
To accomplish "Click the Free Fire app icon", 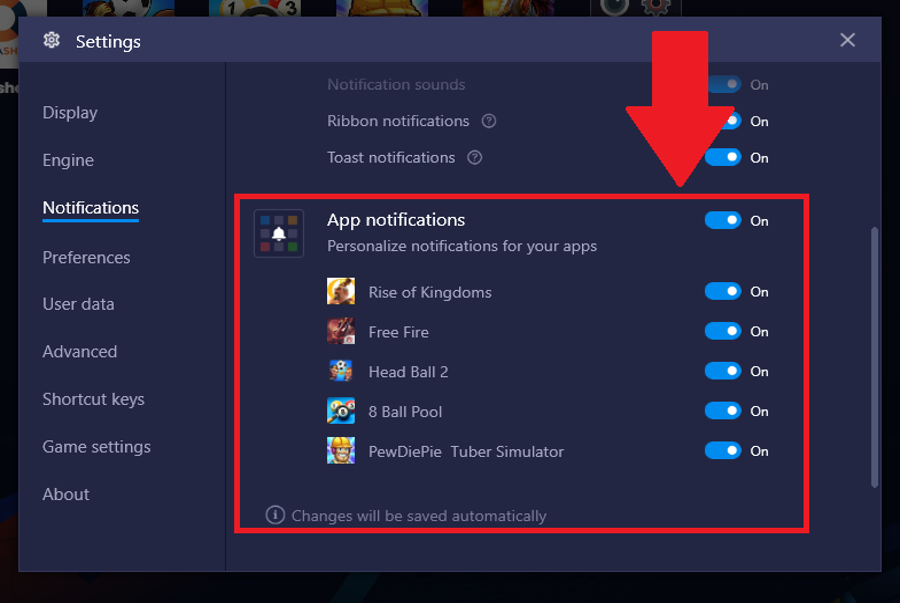I will tap(341, 331).
